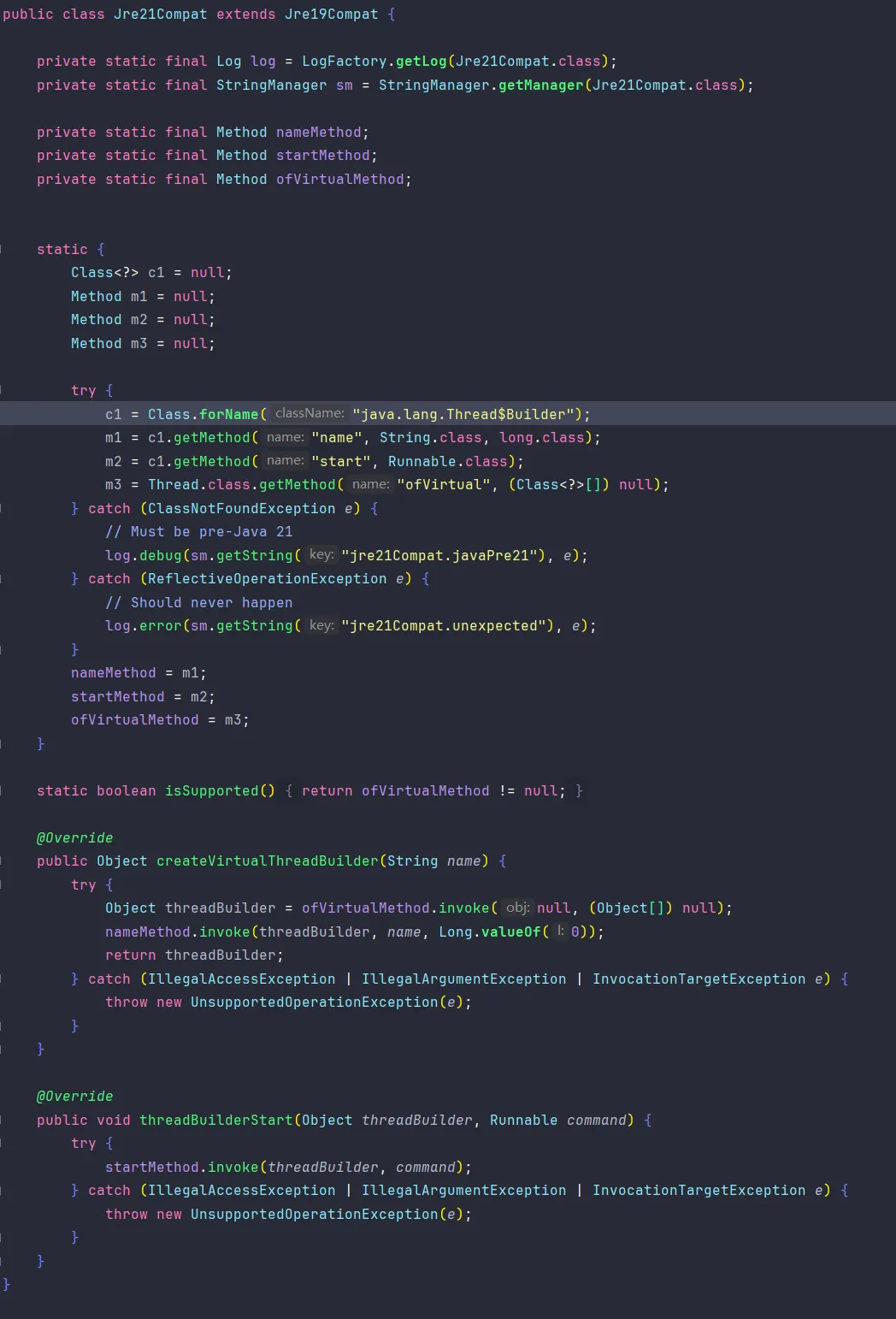Screen dimensions: 896x1319
Task: Click the superclass name Jre19Compat
Action: click(332, 15)
